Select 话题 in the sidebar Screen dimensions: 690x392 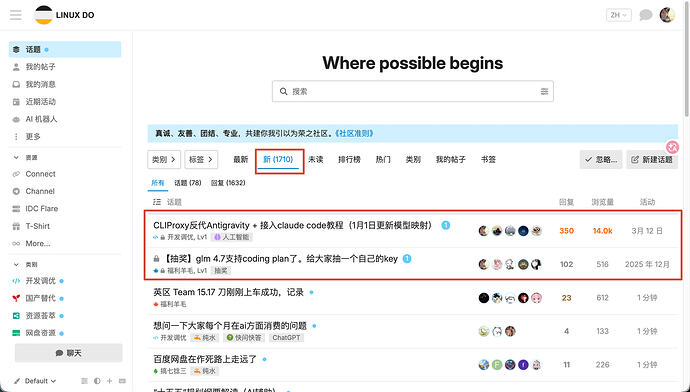point(65,49)
